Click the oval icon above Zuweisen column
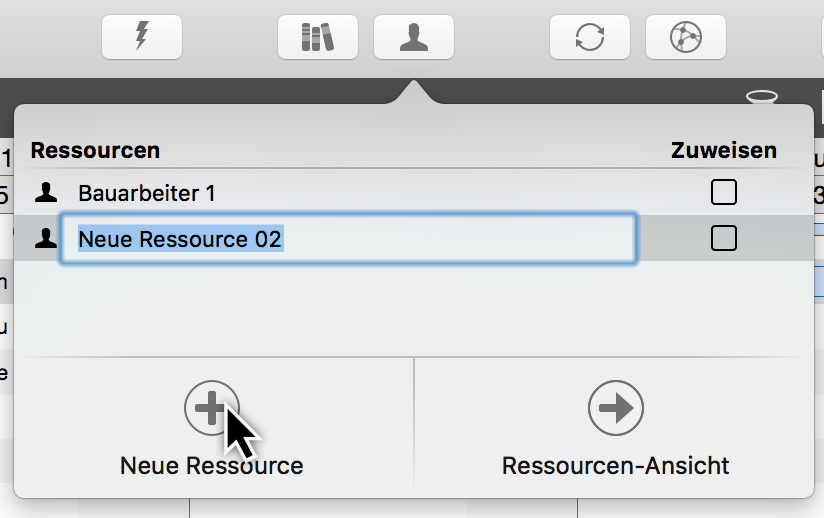This screenshot has height=518, width=824. (762, 97)
